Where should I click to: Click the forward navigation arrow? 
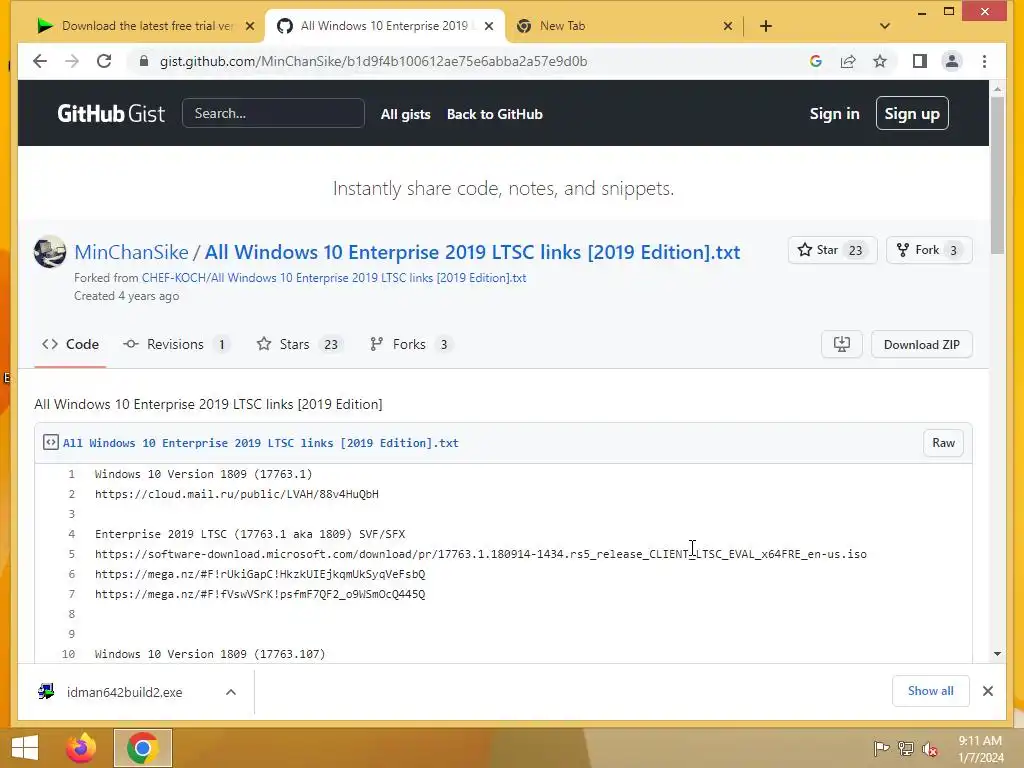72,61
